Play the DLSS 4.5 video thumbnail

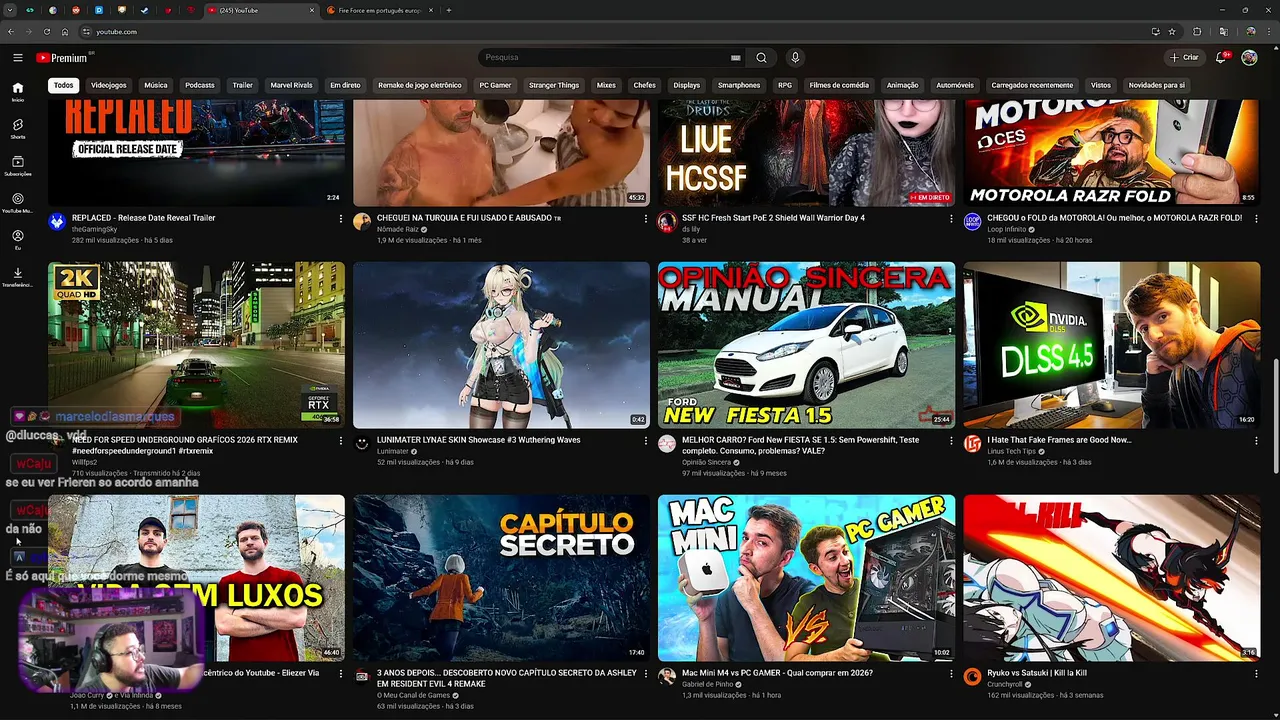[1111, 345]
